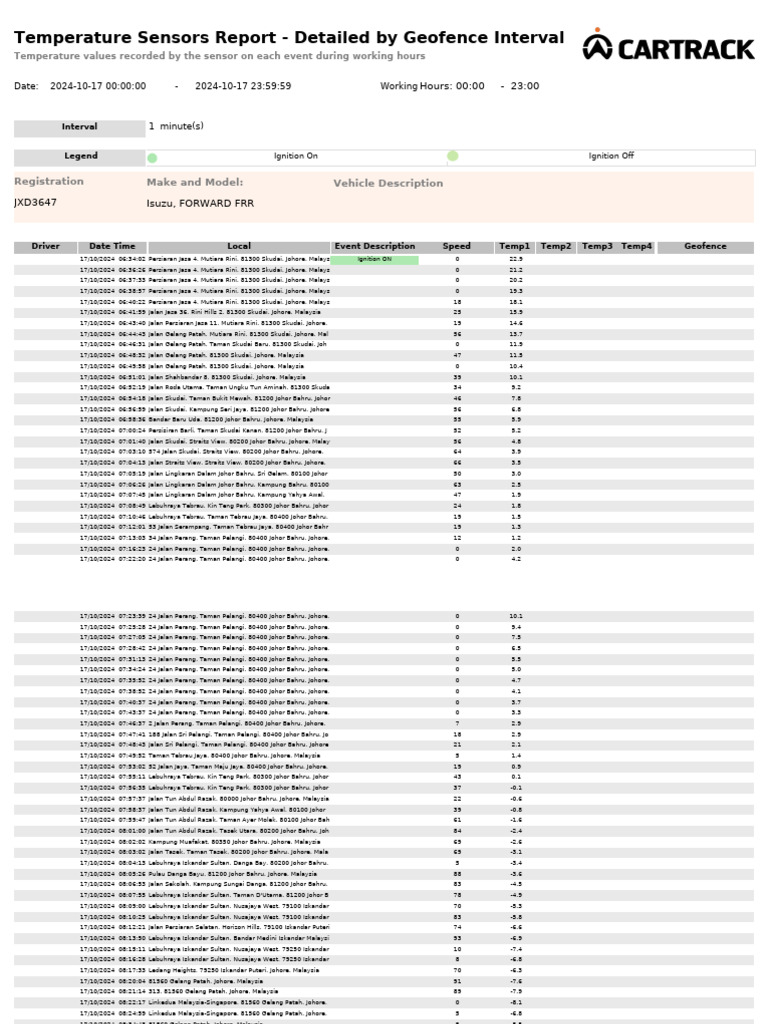Click the Temp3 column header
The image size is (768, 1024).
click(x=597, y=247)
